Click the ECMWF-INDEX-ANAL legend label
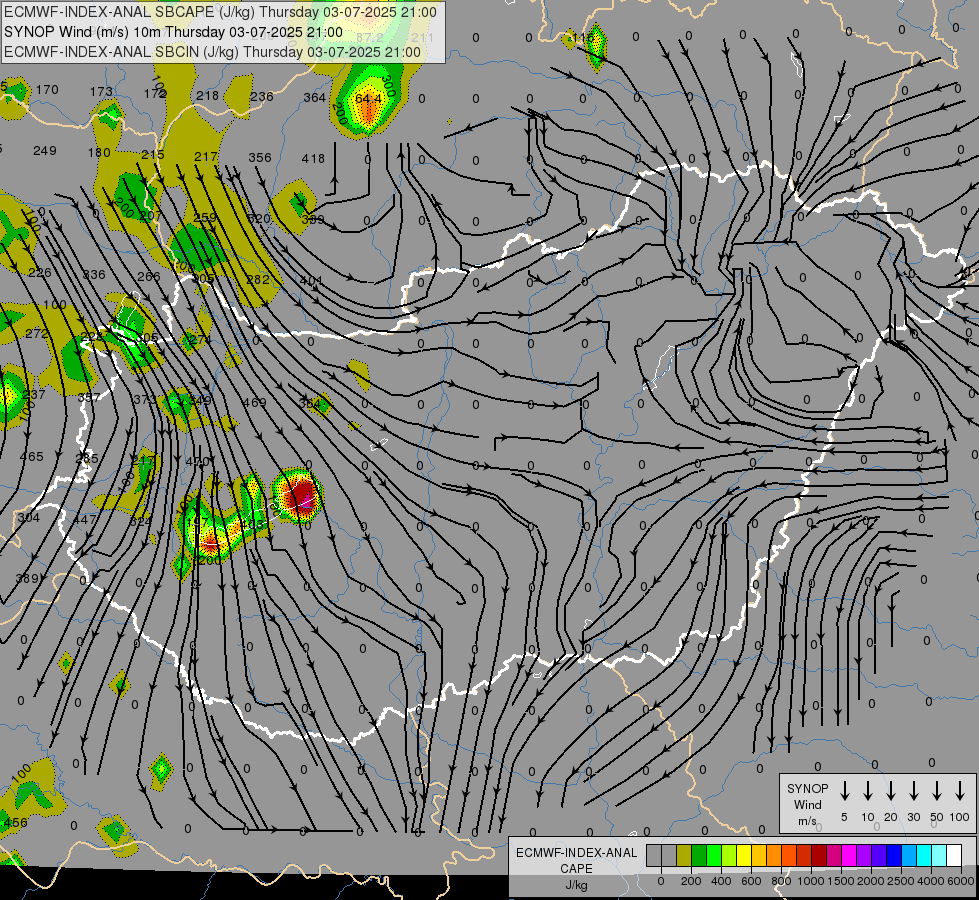Viewport: 979px width, 900px height. (576, 853)
